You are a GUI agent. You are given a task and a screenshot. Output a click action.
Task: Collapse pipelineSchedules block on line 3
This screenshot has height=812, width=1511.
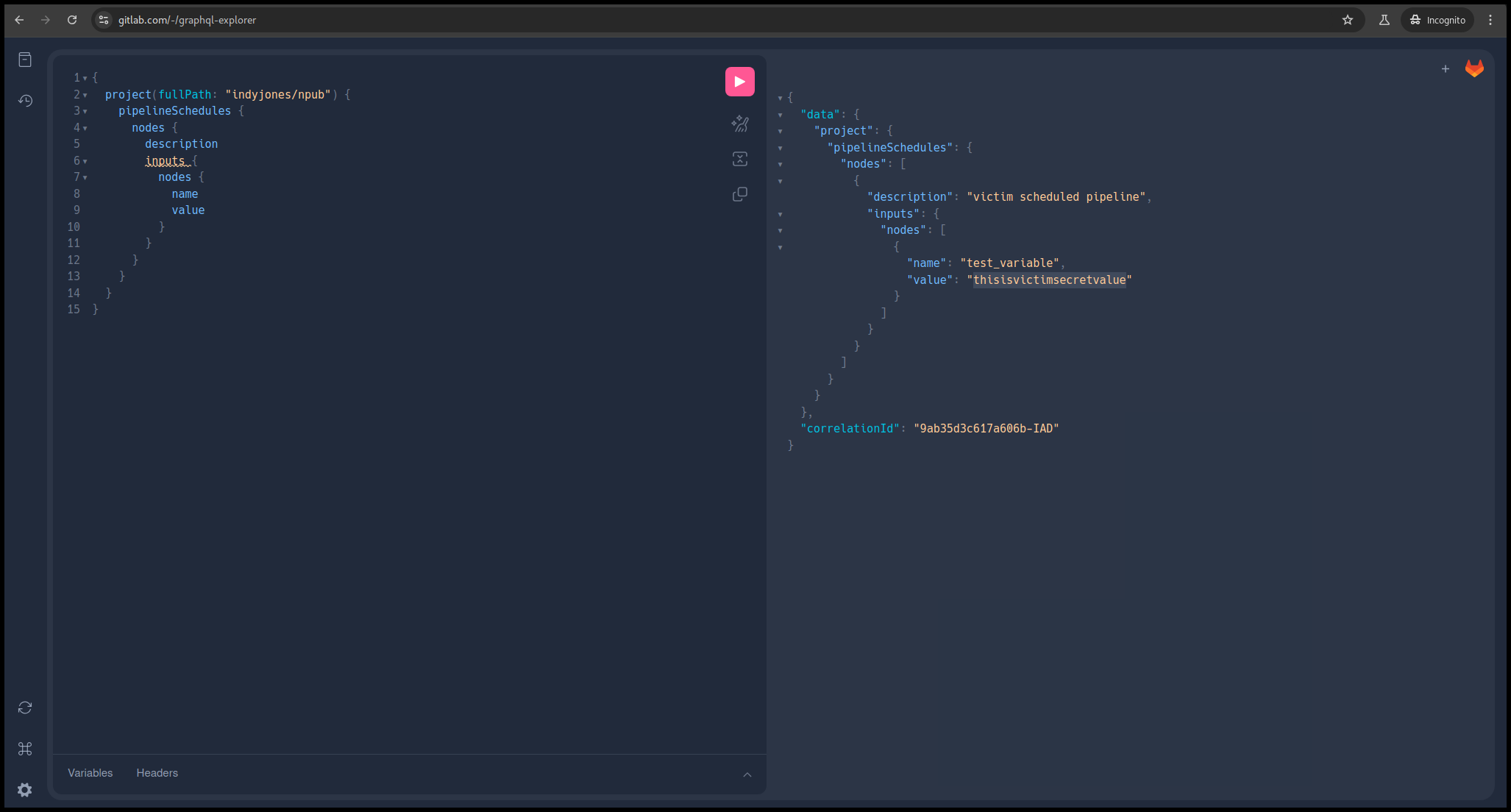click(x=85, y=111)
